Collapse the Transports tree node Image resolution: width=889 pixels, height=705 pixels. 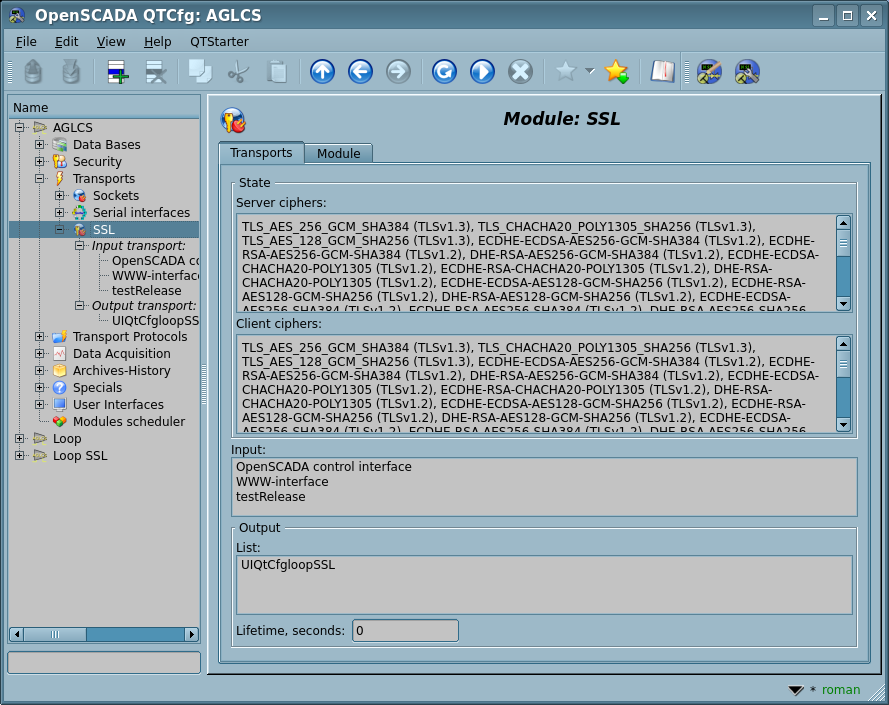pos(40,179)
